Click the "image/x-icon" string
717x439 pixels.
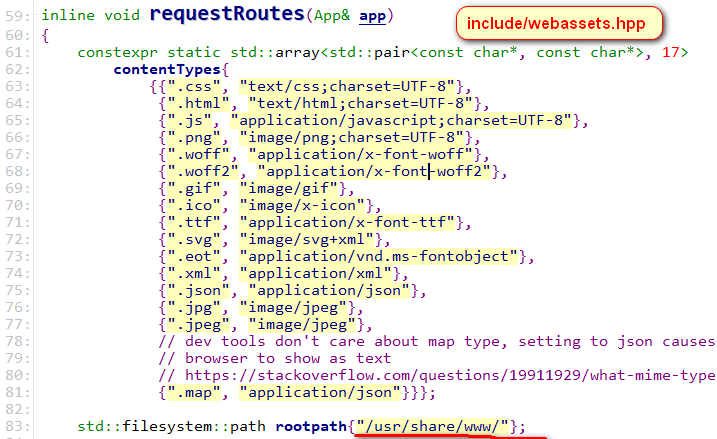click(302, 205)
